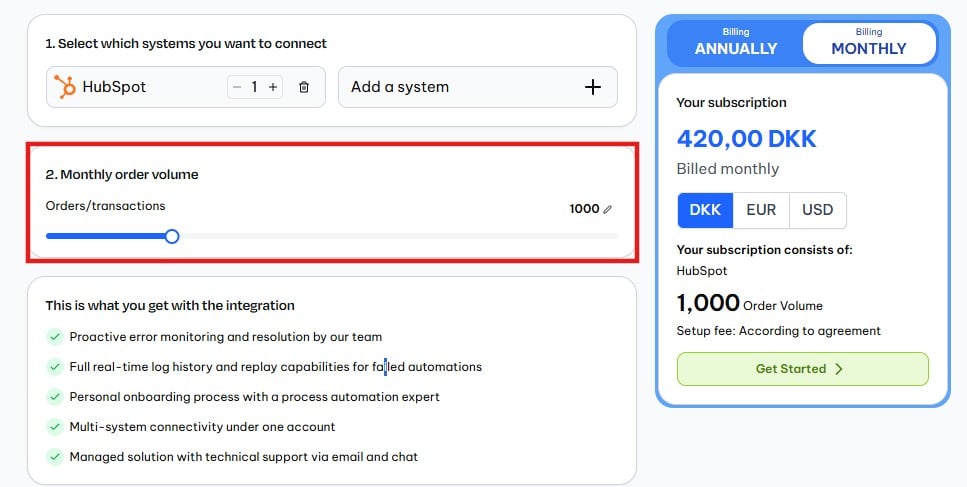Click the 420,00 DKK price text

[746, 139]
